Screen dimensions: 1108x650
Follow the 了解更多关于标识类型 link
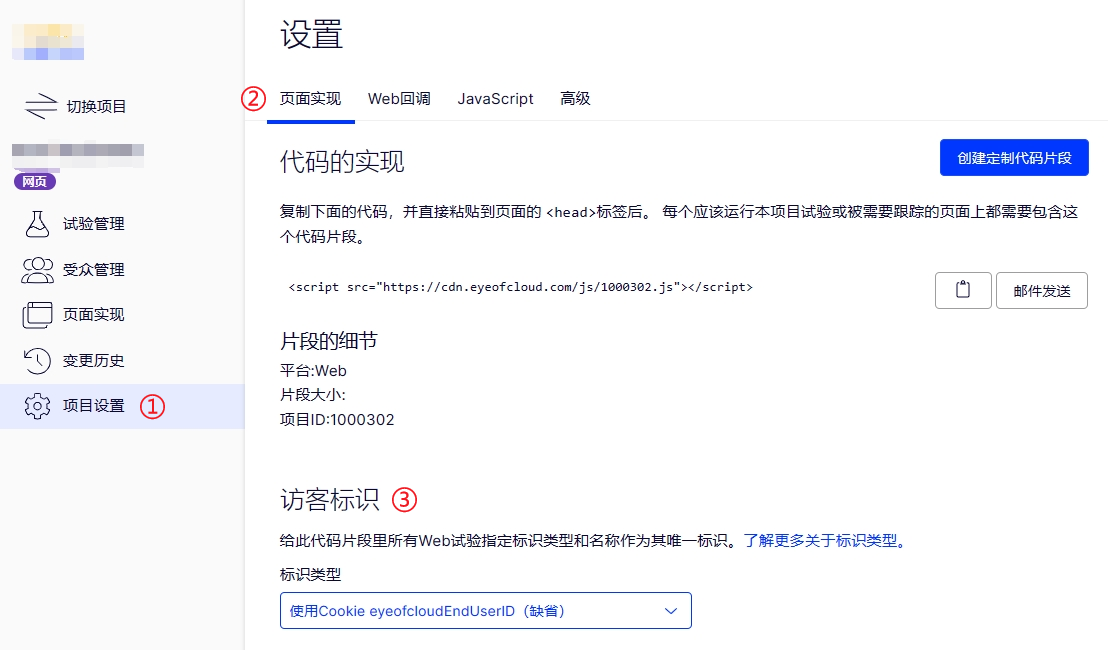pyautogui.click(x=823, y=541)
